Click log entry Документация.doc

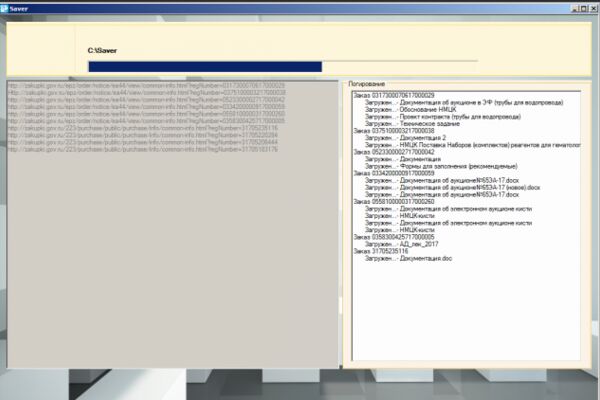[x=408, y=259]
